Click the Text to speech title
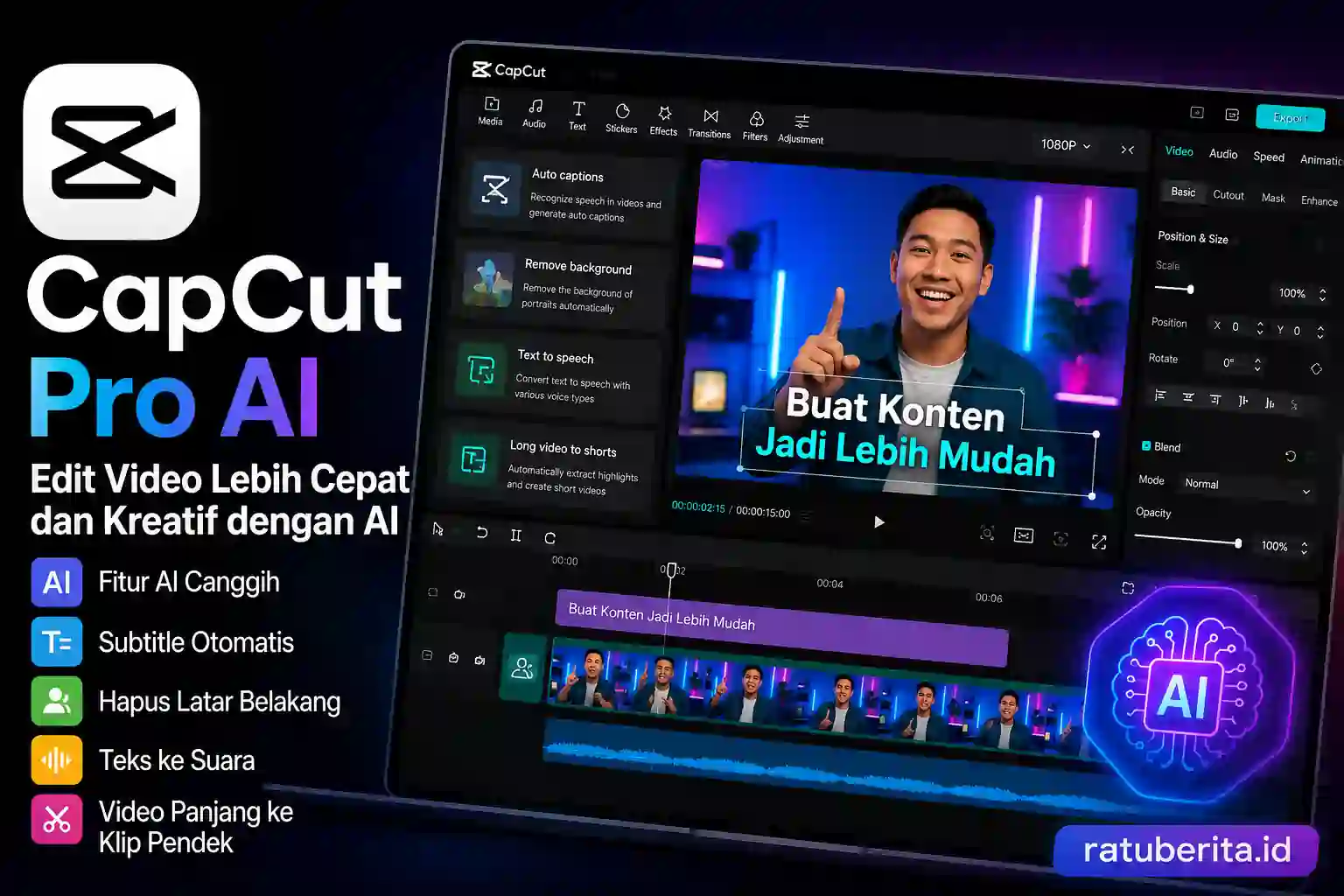1344x896 pixels. click(556, 356)
